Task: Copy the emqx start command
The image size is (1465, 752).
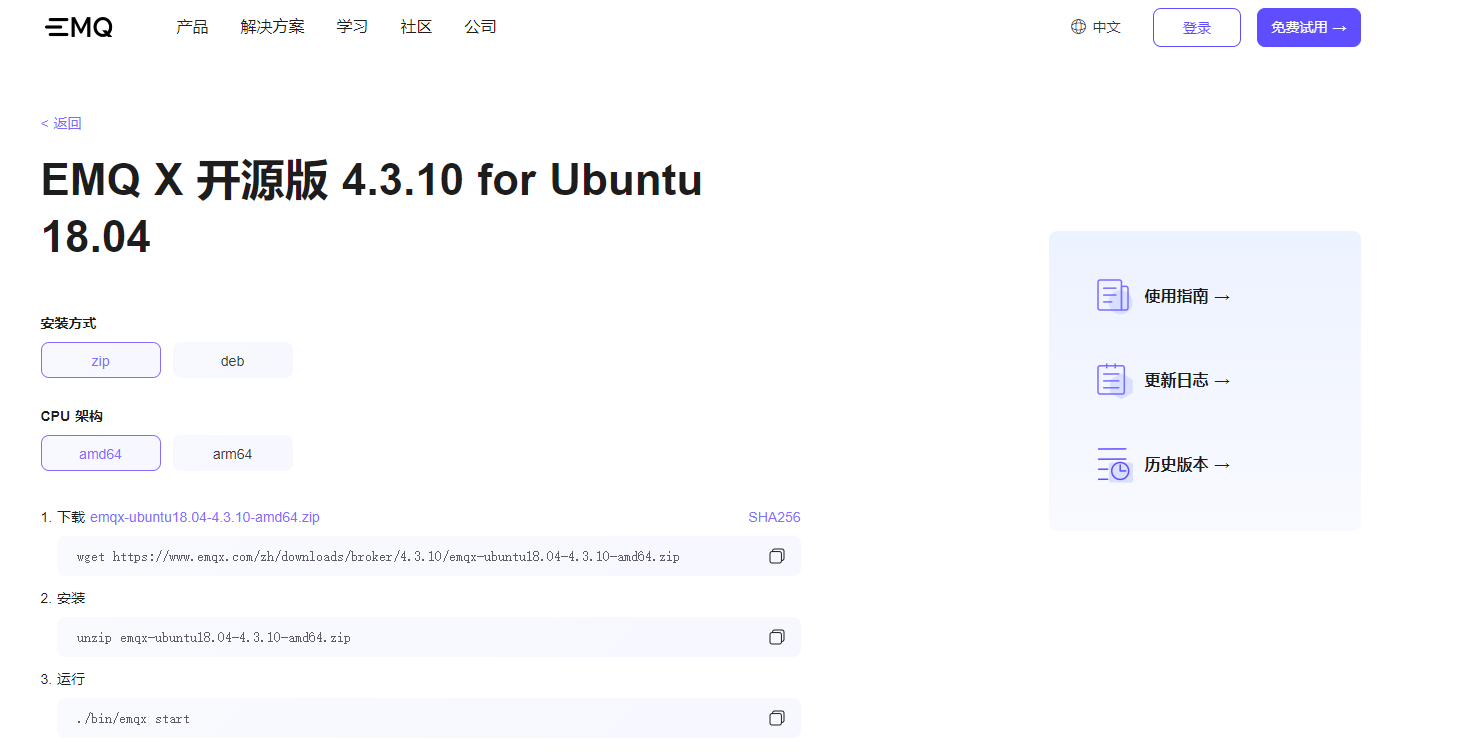Action: click(777, 718)
